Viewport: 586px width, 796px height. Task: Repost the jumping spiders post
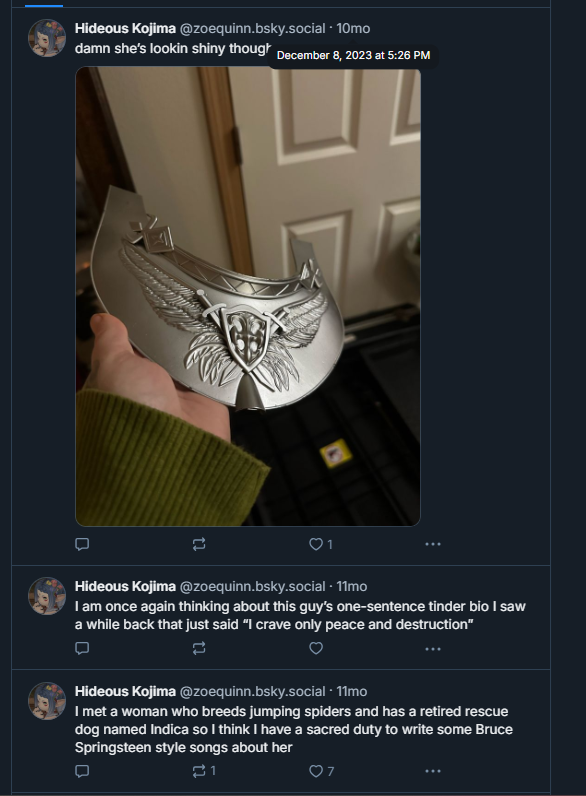pos(204,771)
